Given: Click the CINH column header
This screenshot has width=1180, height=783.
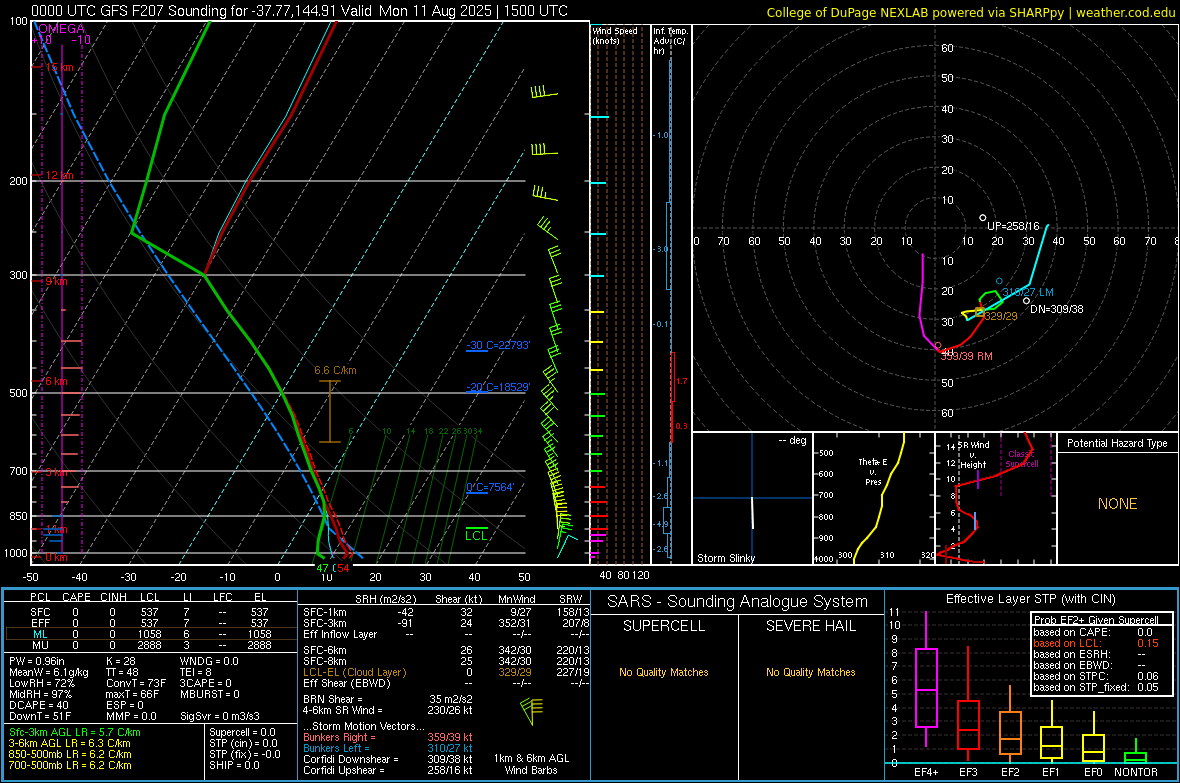Looking at the screenshot, I should 113,597.
